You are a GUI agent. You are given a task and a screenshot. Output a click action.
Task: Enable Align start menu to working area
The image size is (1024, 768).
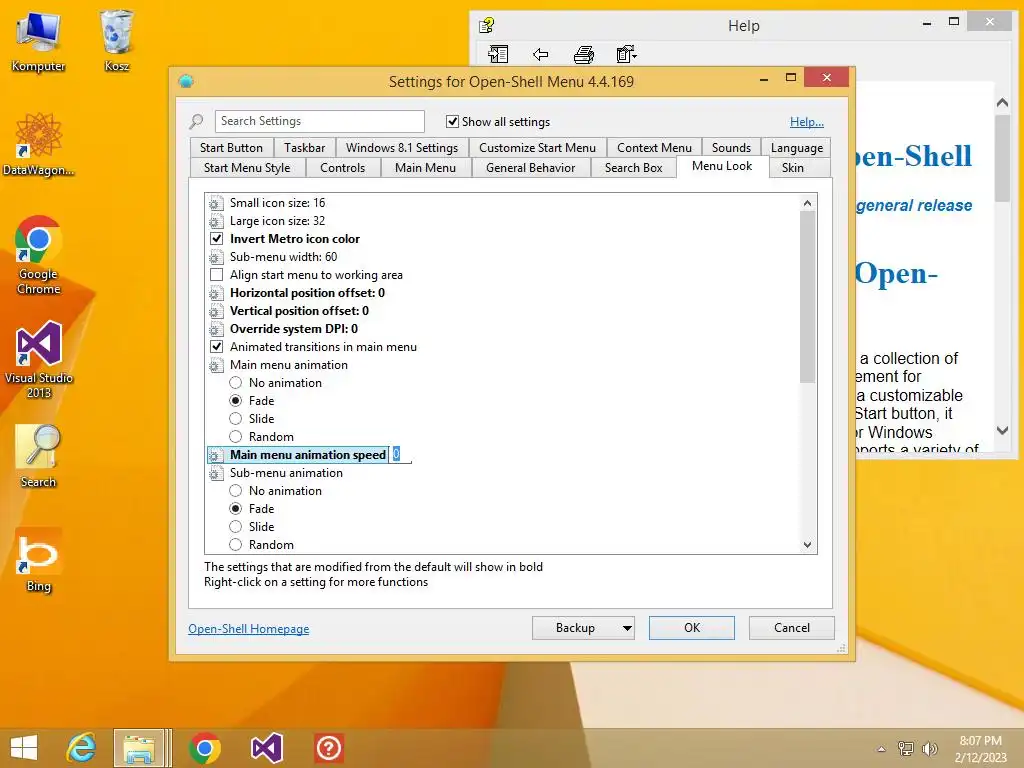point(216,275)
